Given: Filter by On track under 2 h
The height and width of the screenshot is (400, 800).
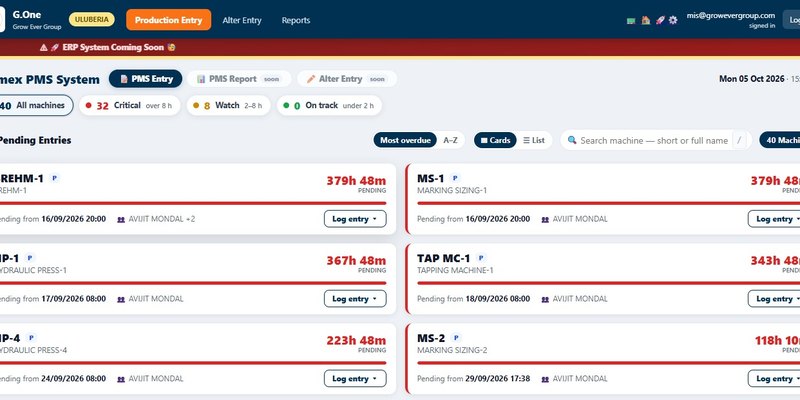Looking at the screenshot, I should 329,106.
